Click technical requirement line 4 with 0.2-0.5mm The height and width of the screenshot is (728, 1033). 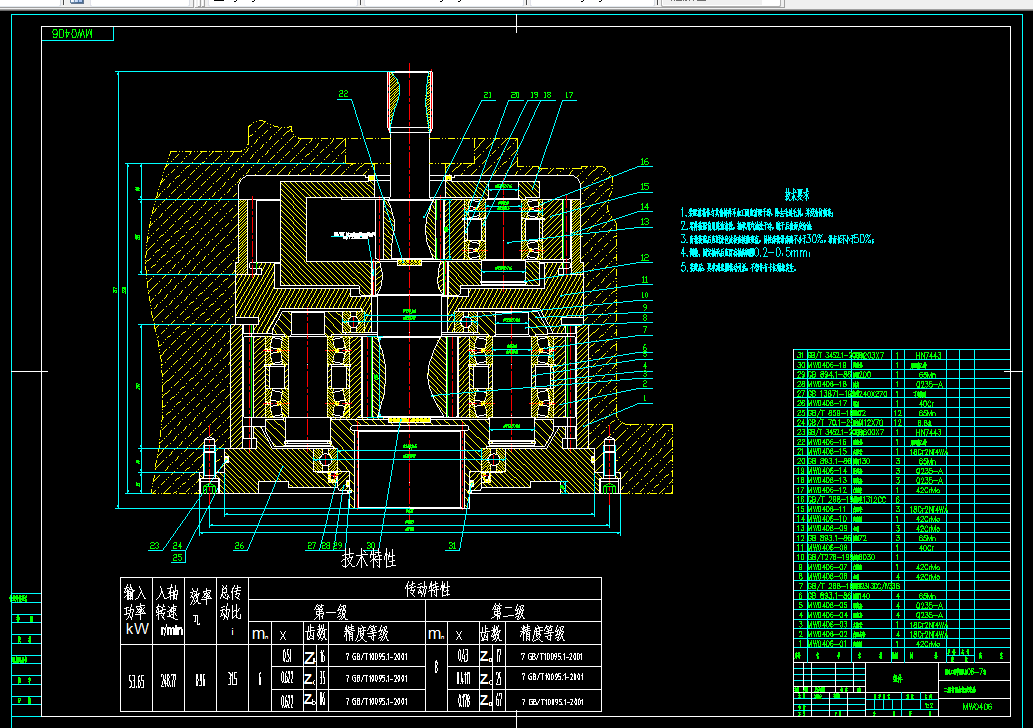(745, 253)
